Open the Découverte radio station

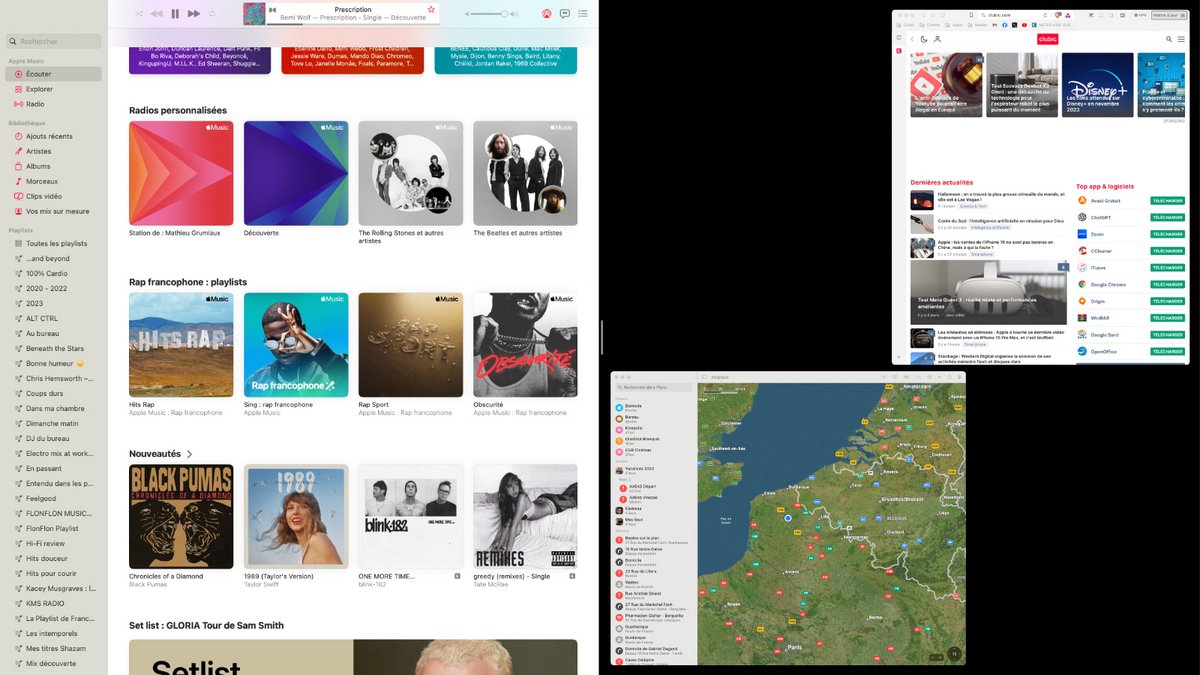point(296,173)
